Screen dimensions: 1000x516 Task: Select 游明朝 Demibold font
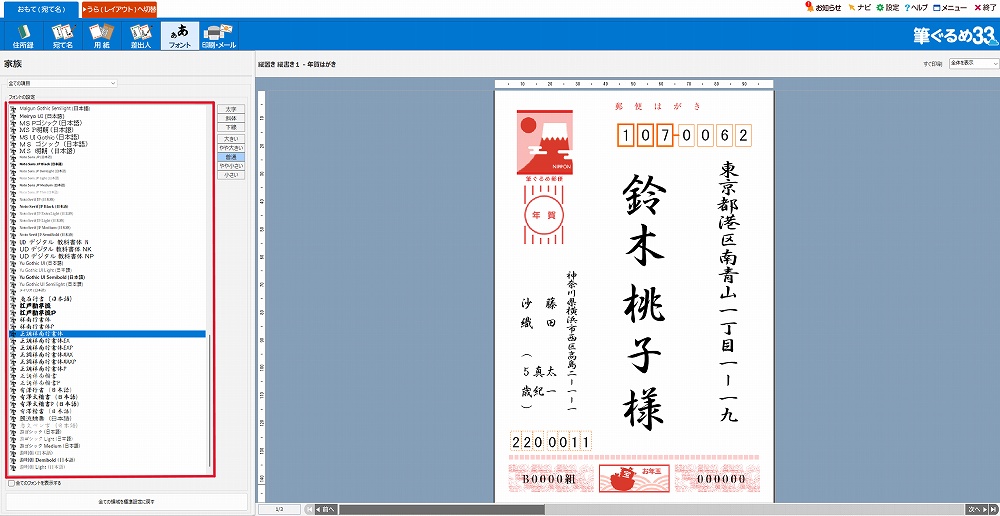[x=48, y=459]
